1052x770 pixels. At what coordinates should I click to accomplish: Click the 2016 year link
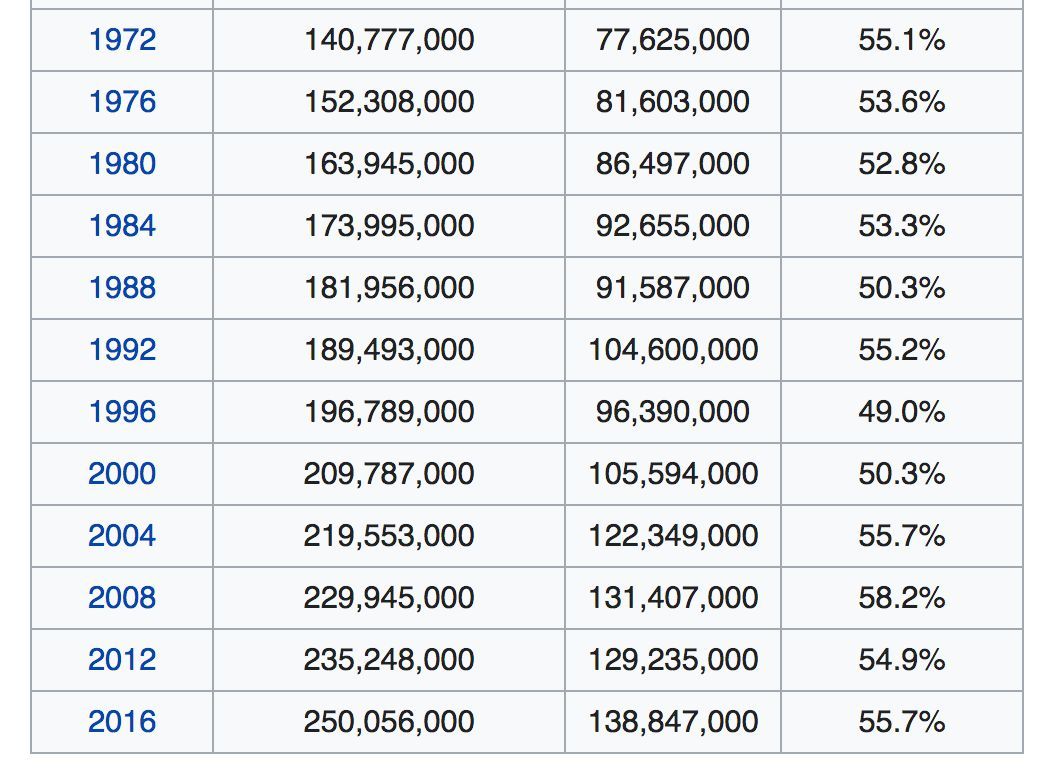click(x=122, y=722)
